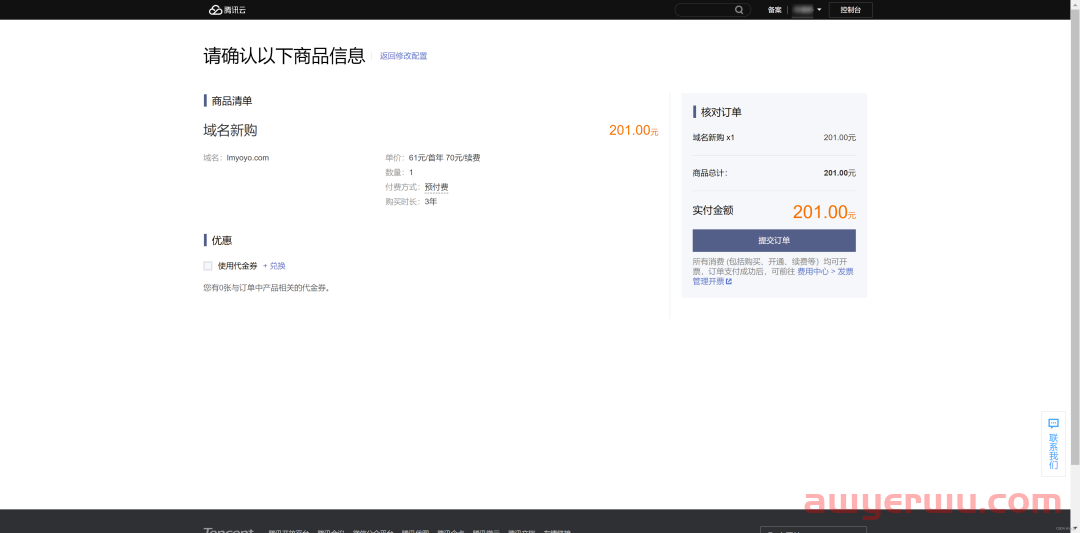This screenshot has height=533, width=1080.
Task: Open the 控制台 console button
Action: pyautogui.click(x=851, y=10)
